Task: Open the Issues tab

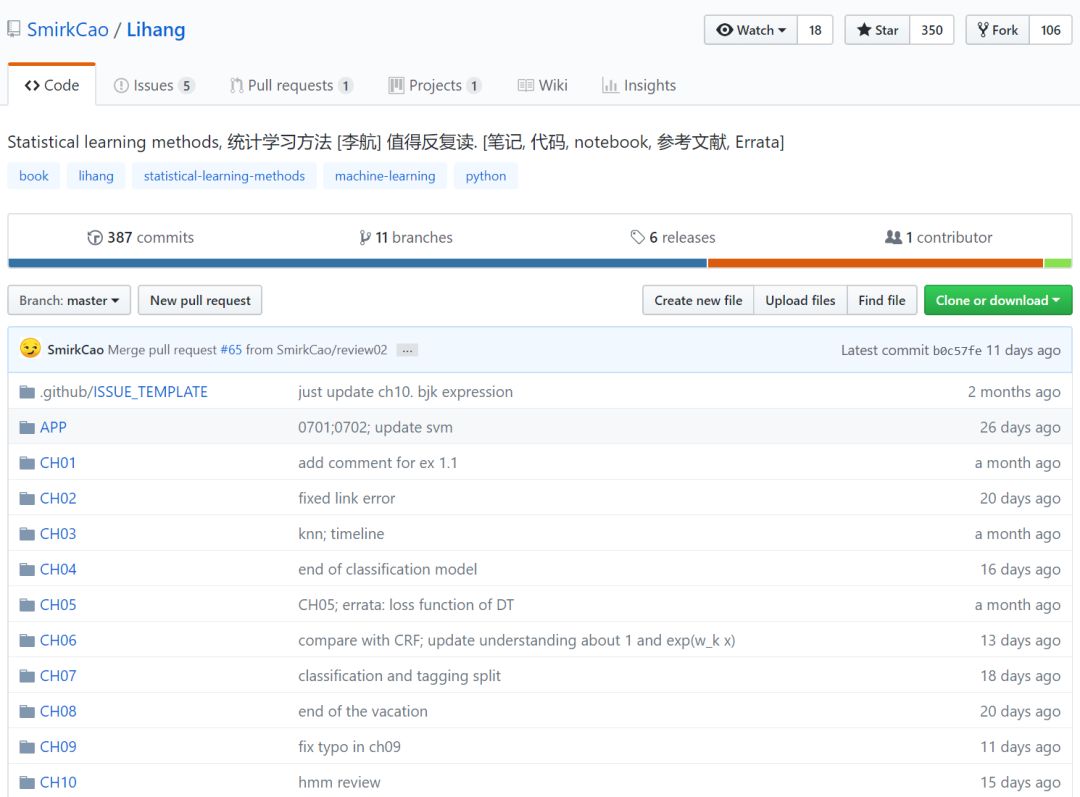Action: pos(154,85)
